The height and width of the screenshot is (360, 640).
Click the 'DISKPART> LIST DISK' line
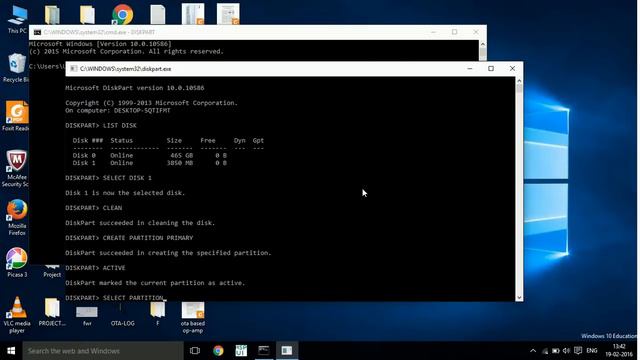pos(101,125)
